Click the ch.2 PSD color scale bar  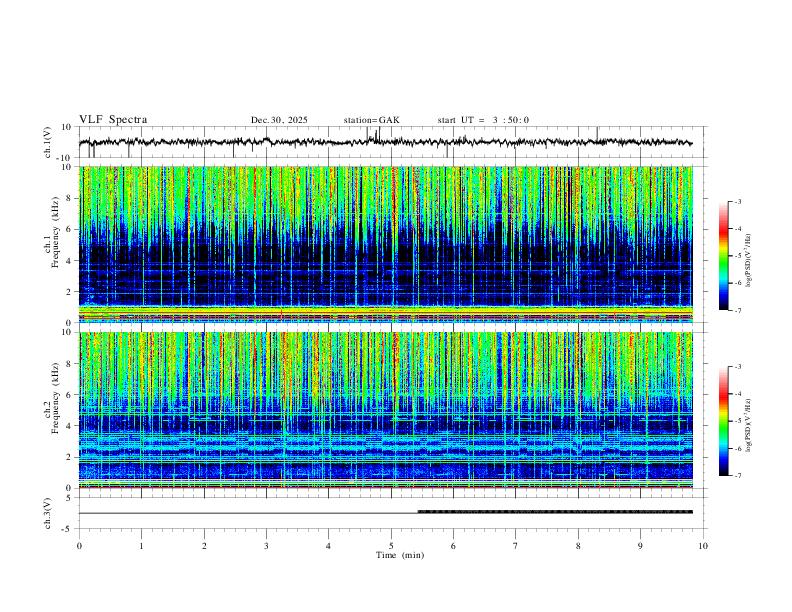click(x=723, y=421)
